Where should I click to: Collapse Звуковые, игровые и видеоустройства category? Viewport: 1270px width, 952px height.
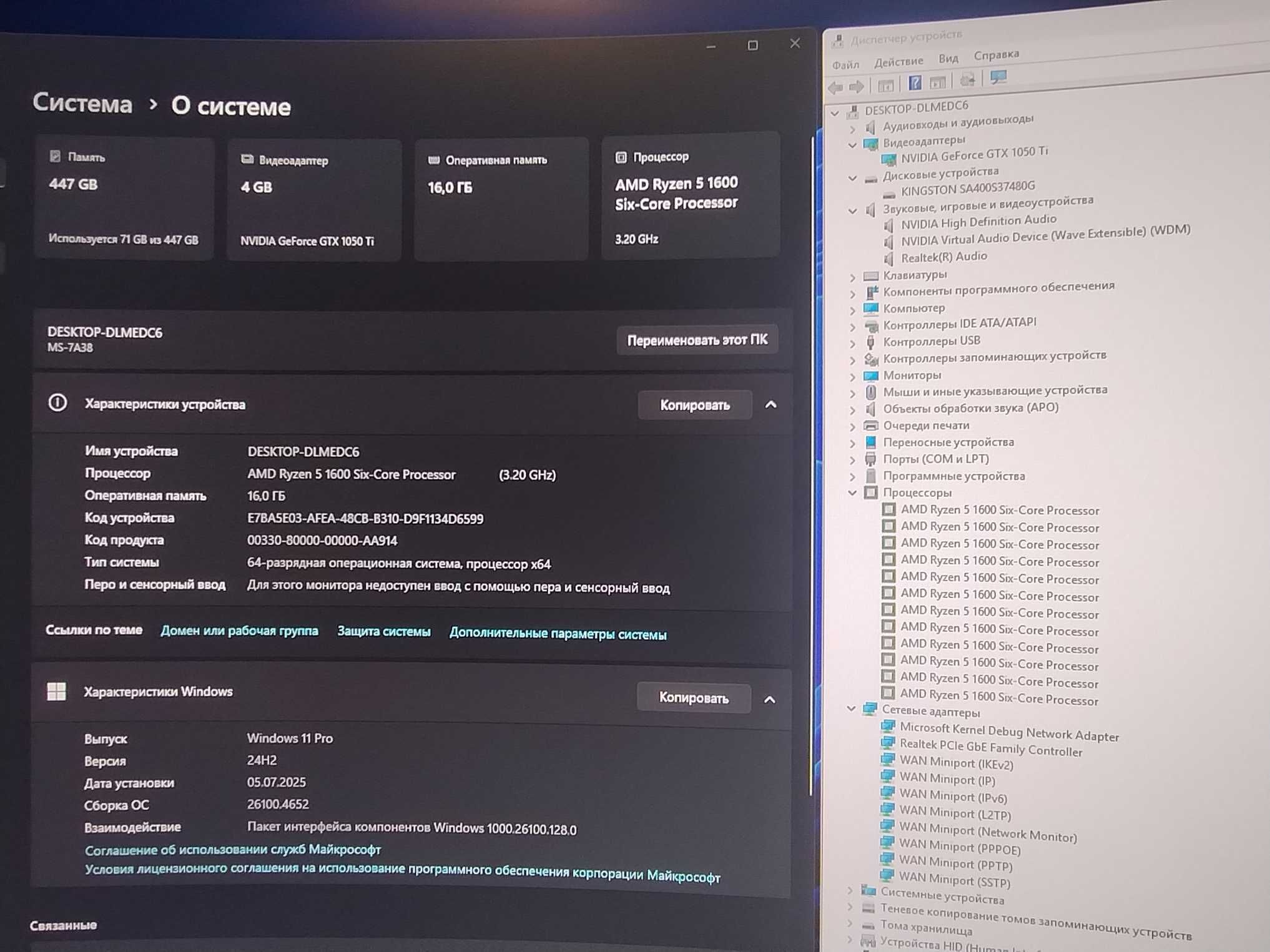[x=853, y=211]
